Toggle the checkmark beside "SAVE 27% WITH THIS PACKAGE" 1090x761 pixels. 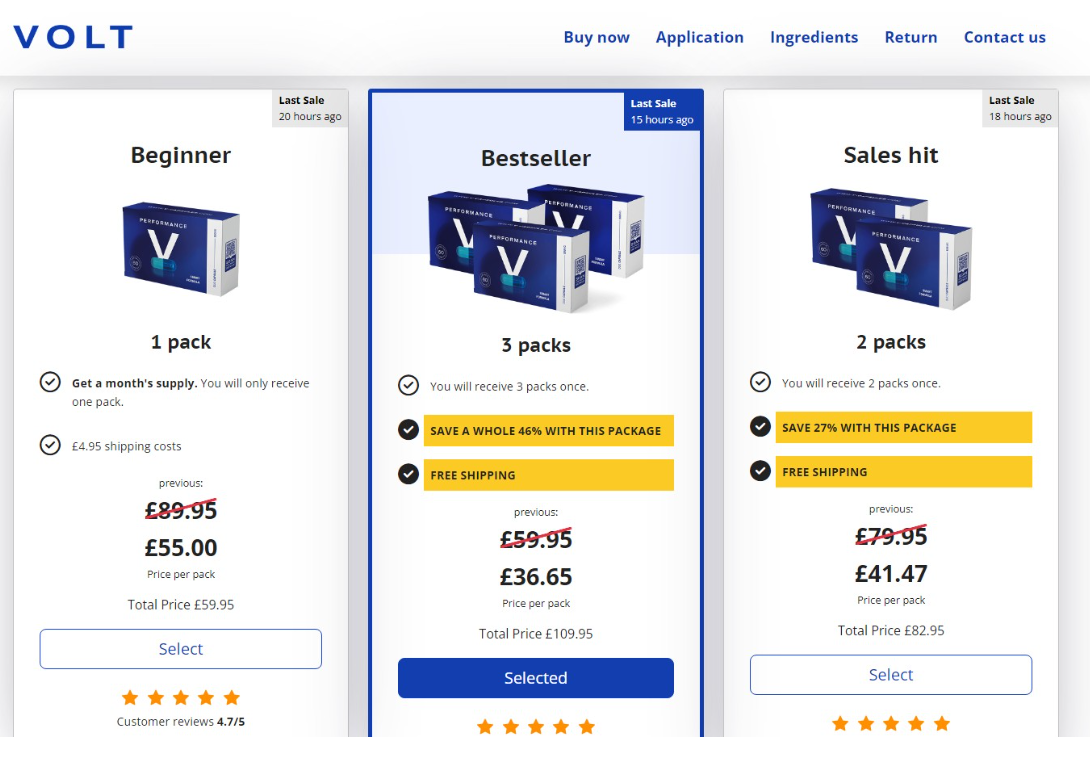click(760, 426)
